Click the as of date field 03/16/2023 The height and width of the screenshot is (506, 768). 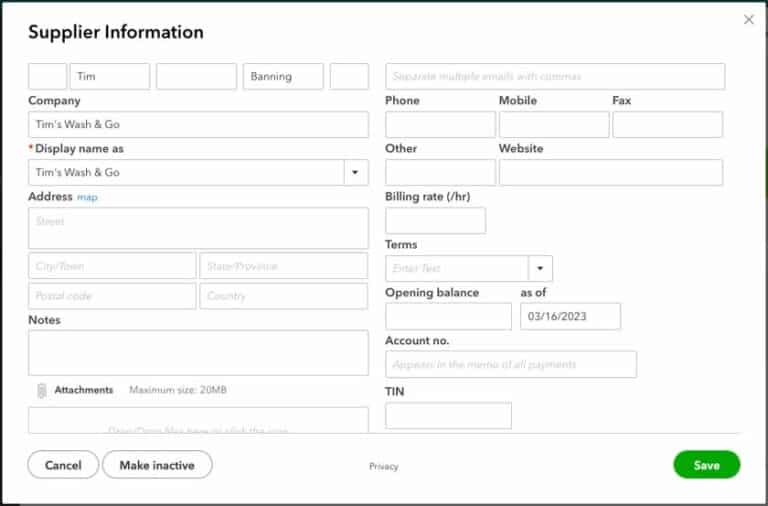coord(571,316)
